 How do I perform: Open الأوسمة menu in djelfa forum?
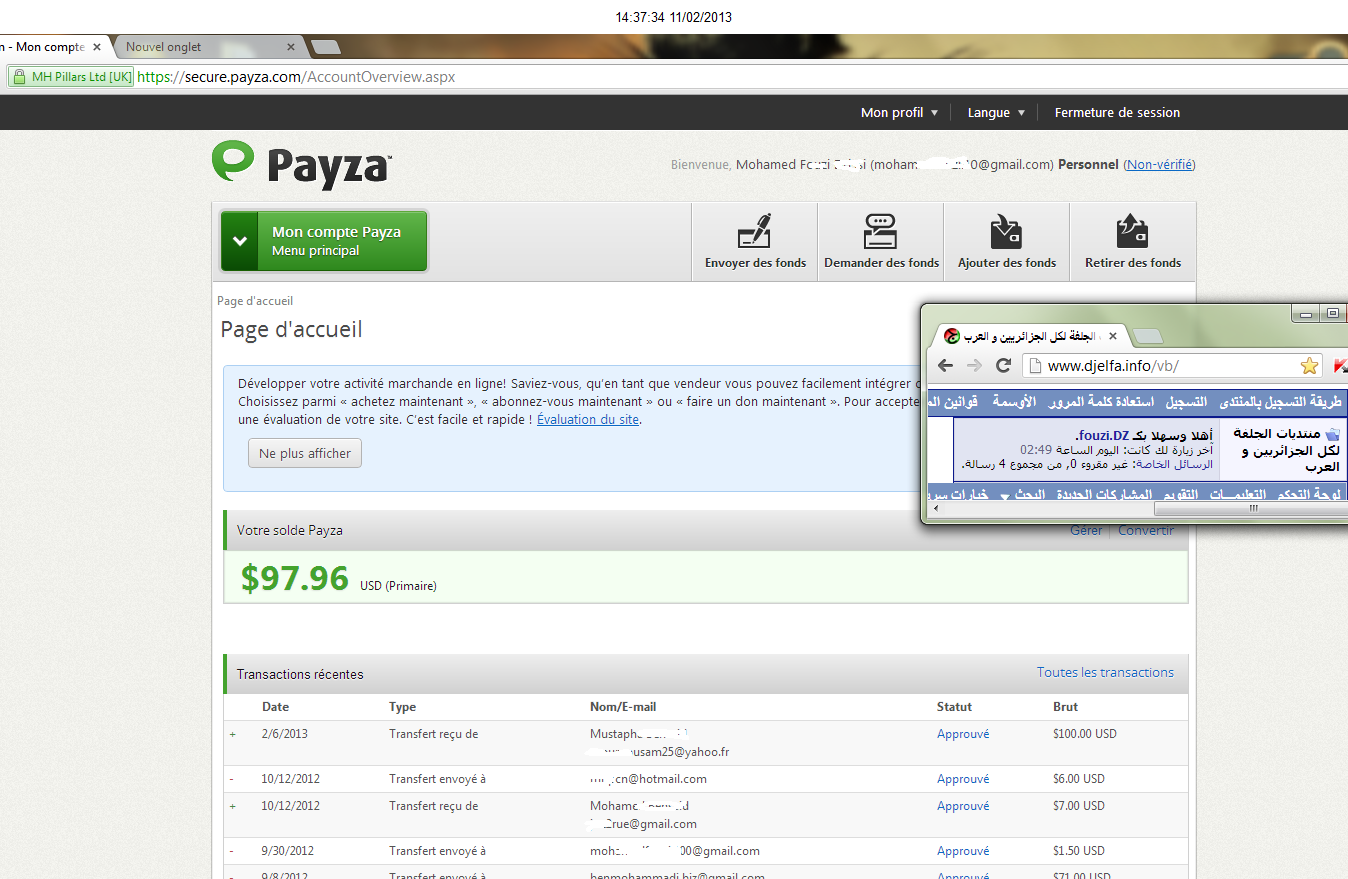coord(1015,402)
